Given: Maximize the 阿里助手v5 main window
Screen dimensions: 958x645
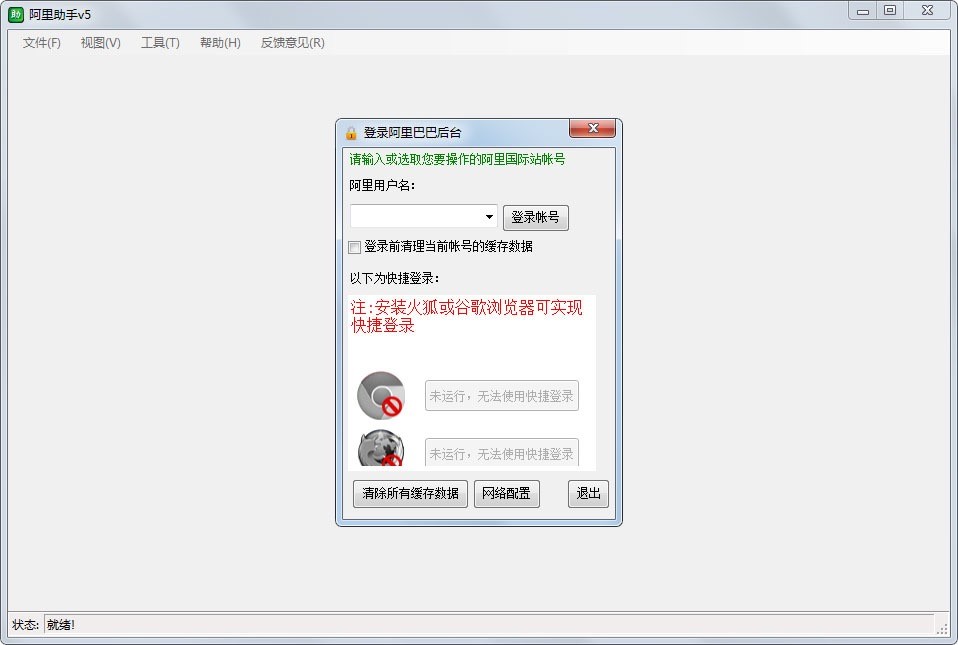Looking at the screenshot, I should pos(890,11).
